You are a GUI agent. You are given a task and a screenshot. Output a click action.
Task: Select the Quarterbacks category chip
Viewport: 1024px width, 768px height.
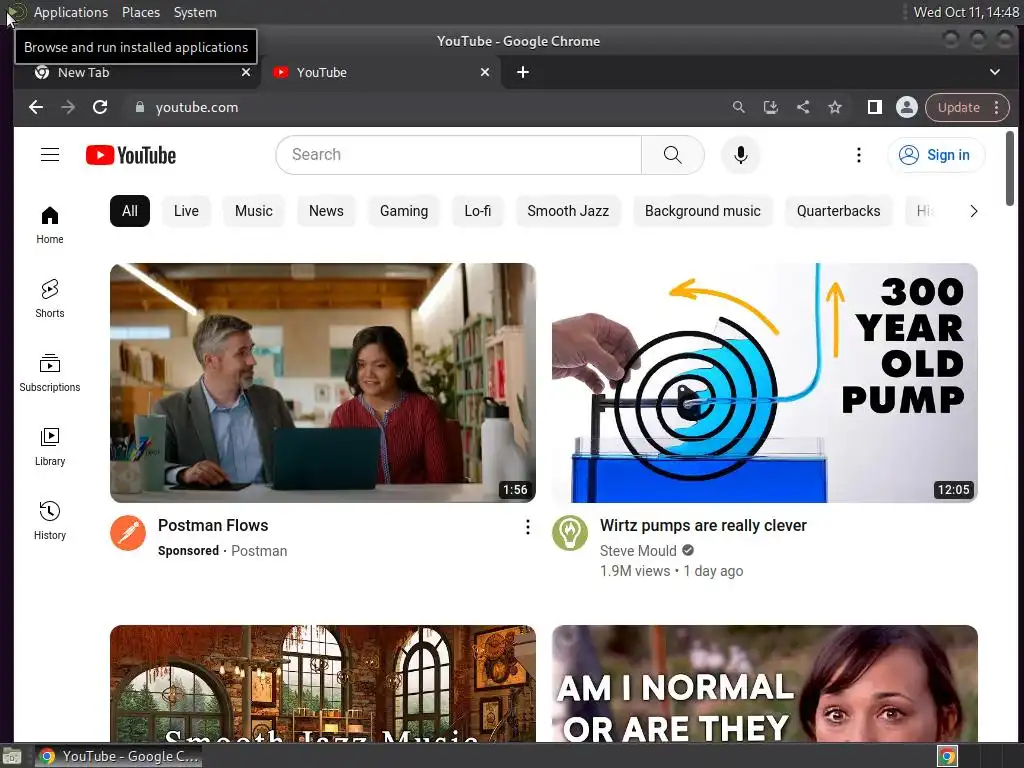point(839,211)
